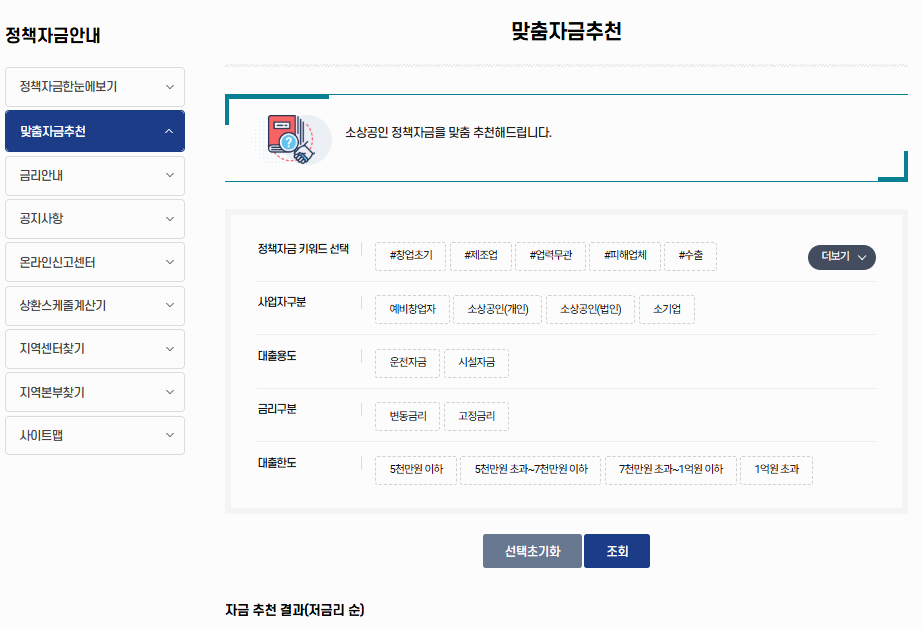922x628 pixels.
Task: Choose 고정금리 interest rate type
Action: click(476, 416)
